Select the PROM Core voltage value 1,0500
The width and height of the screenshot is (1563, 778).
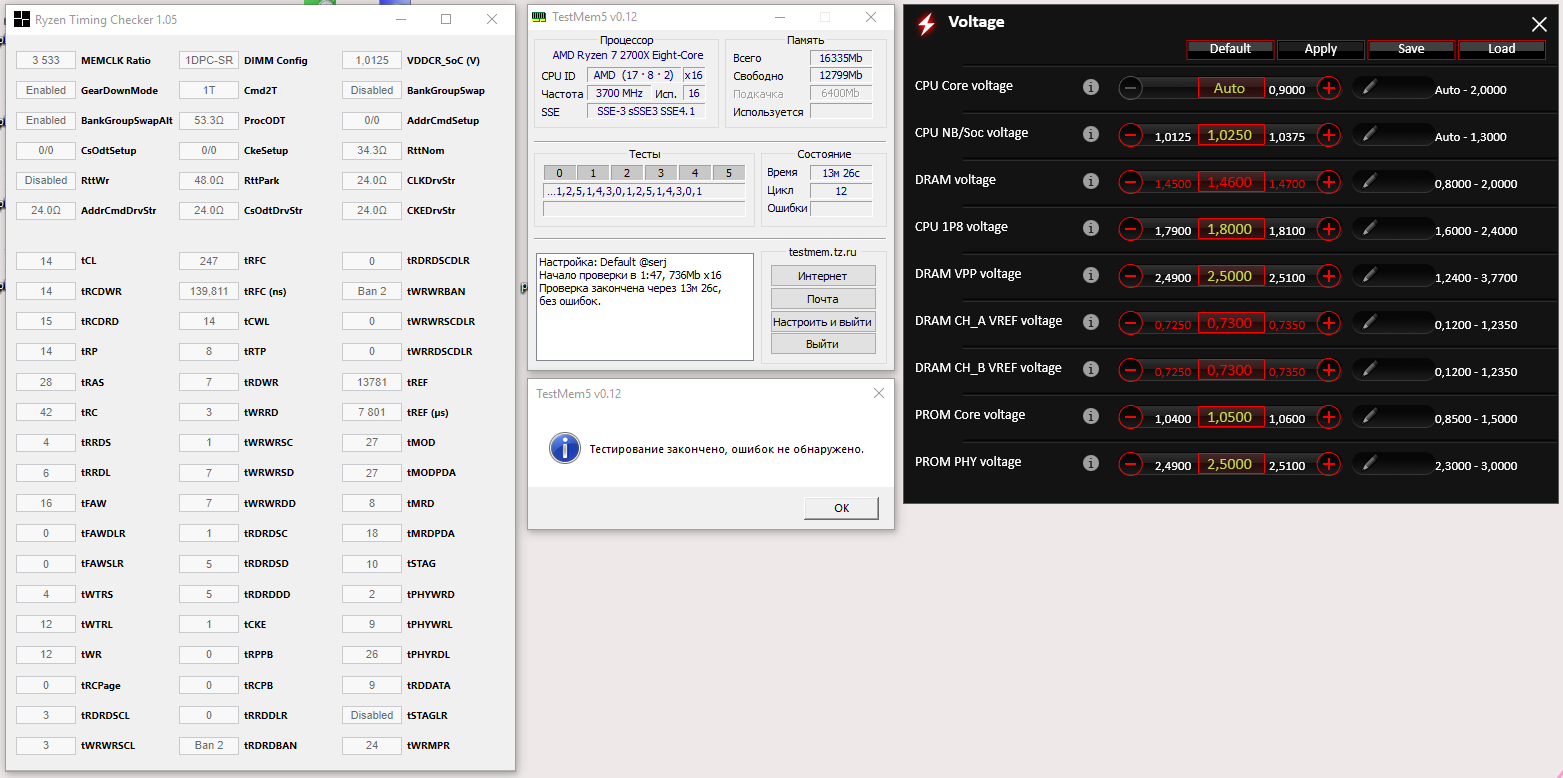1230,417
